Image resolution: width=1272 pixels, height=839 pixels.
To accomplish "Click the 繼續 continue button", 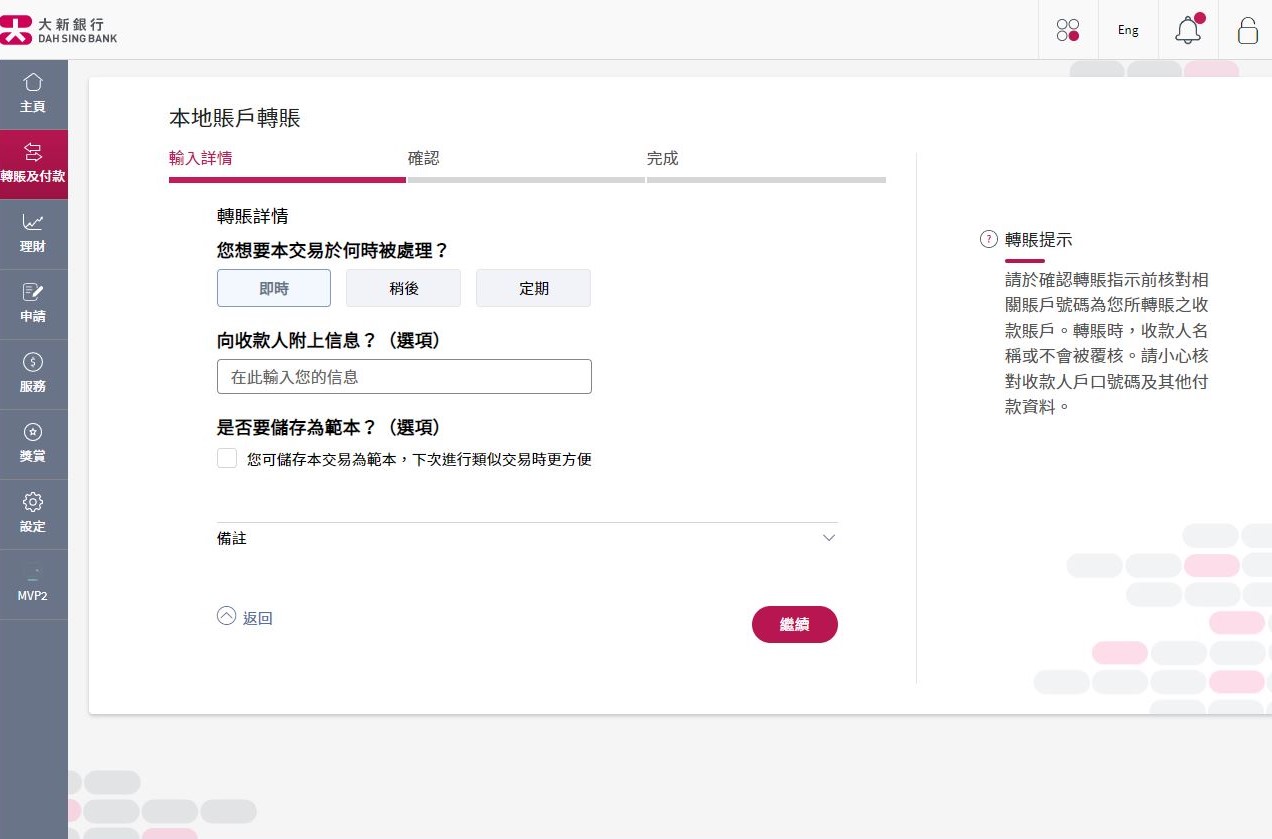I will [795, 624].
